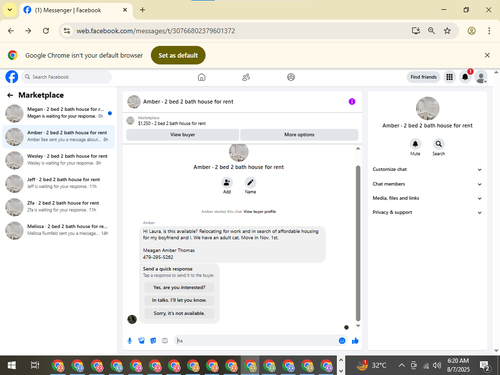Open Melissa's 2 bed 2 bath conversation
Viewport: 500px width, 375px height.
click(59, 230)
